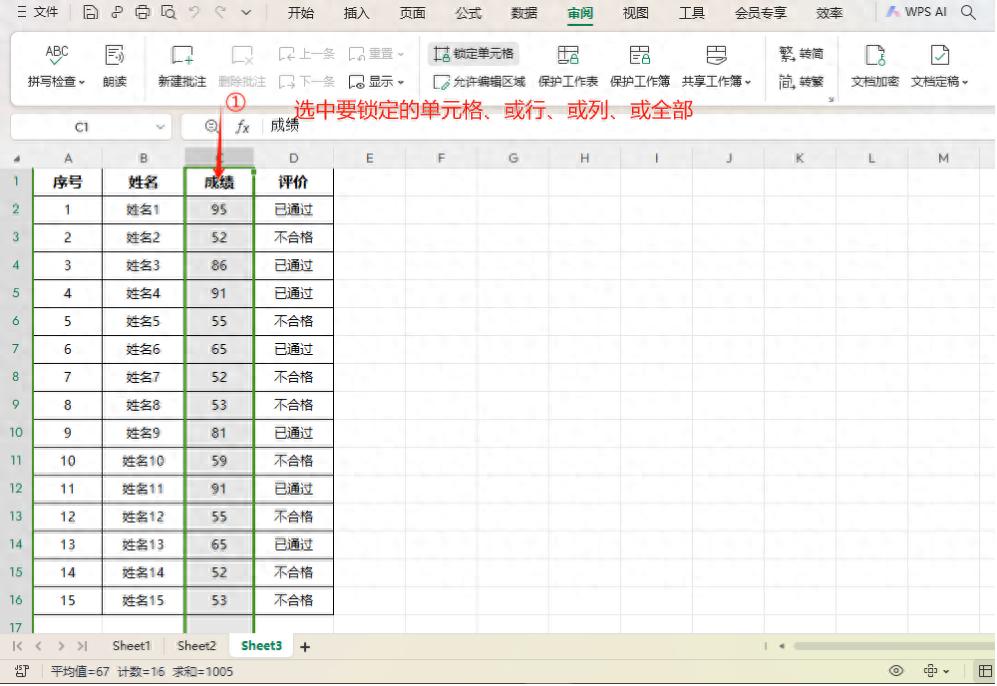Click cell 姓名7
Viewport: 997px width, 686px height.
143,377
